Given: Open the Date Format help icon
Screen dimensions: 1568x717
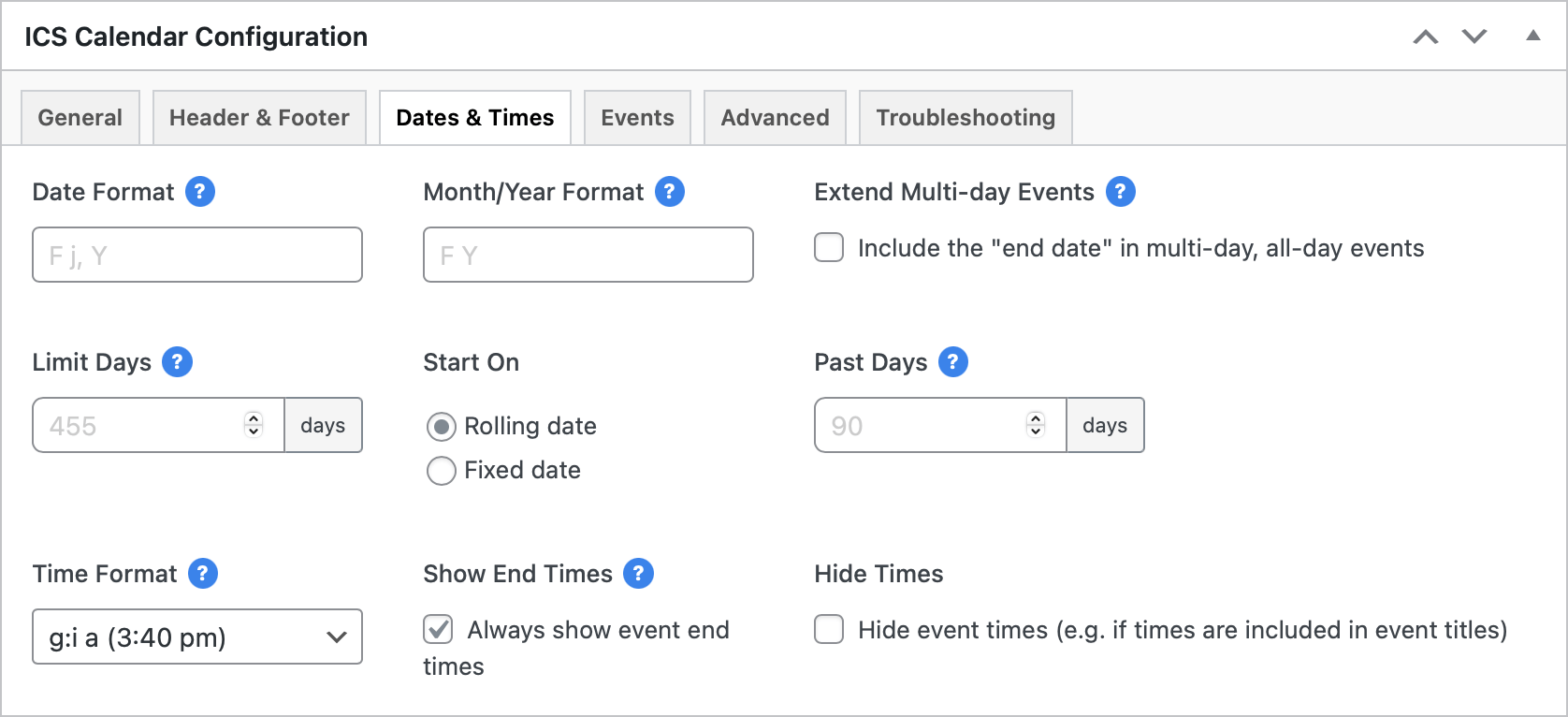Looking at the screenshot, I should [x=200, y=192].
